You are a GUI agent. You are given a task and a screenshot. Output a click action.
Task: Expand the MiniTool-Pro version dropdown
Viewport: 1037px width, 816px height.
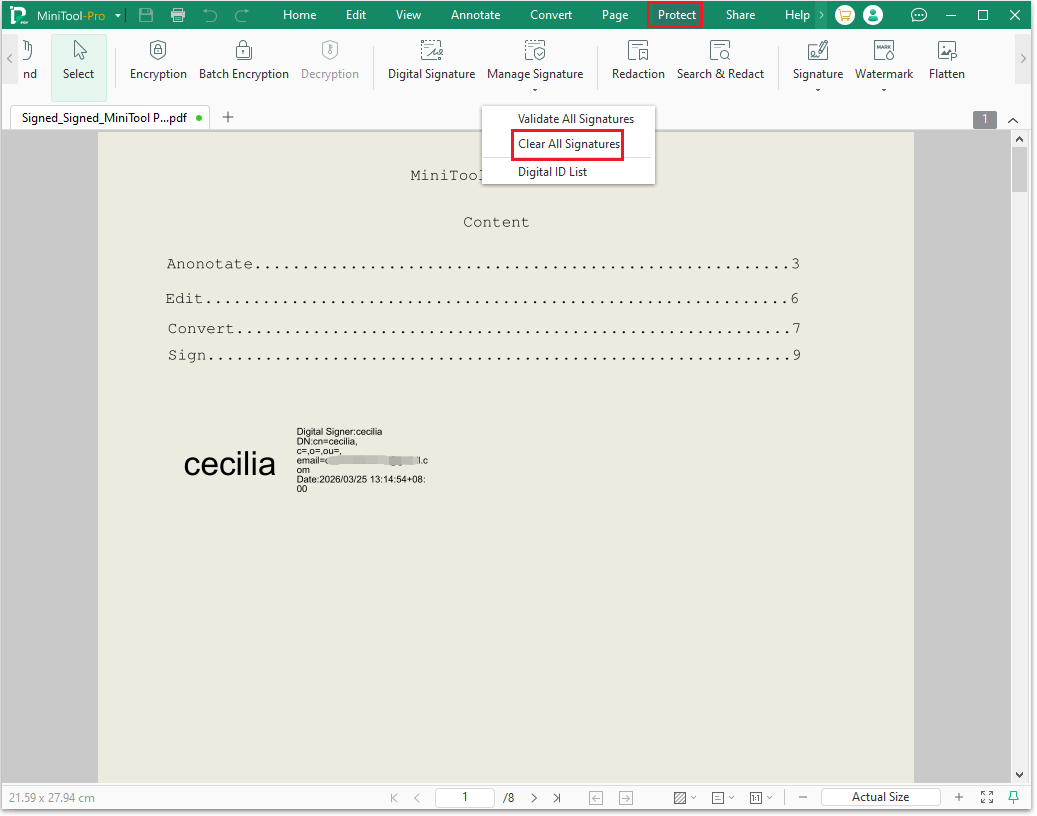117,15
